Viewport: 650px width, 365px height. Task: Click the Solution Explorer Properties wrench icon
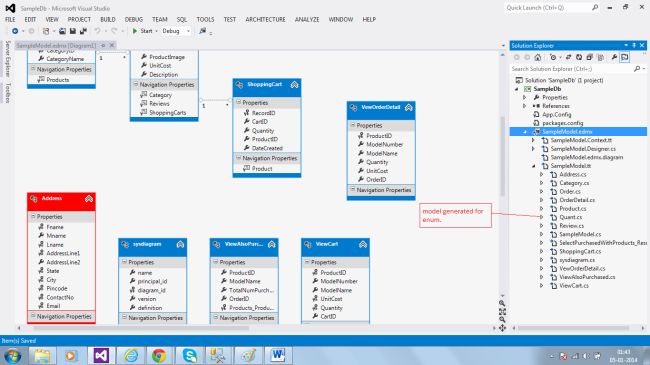tap(614, 57)
